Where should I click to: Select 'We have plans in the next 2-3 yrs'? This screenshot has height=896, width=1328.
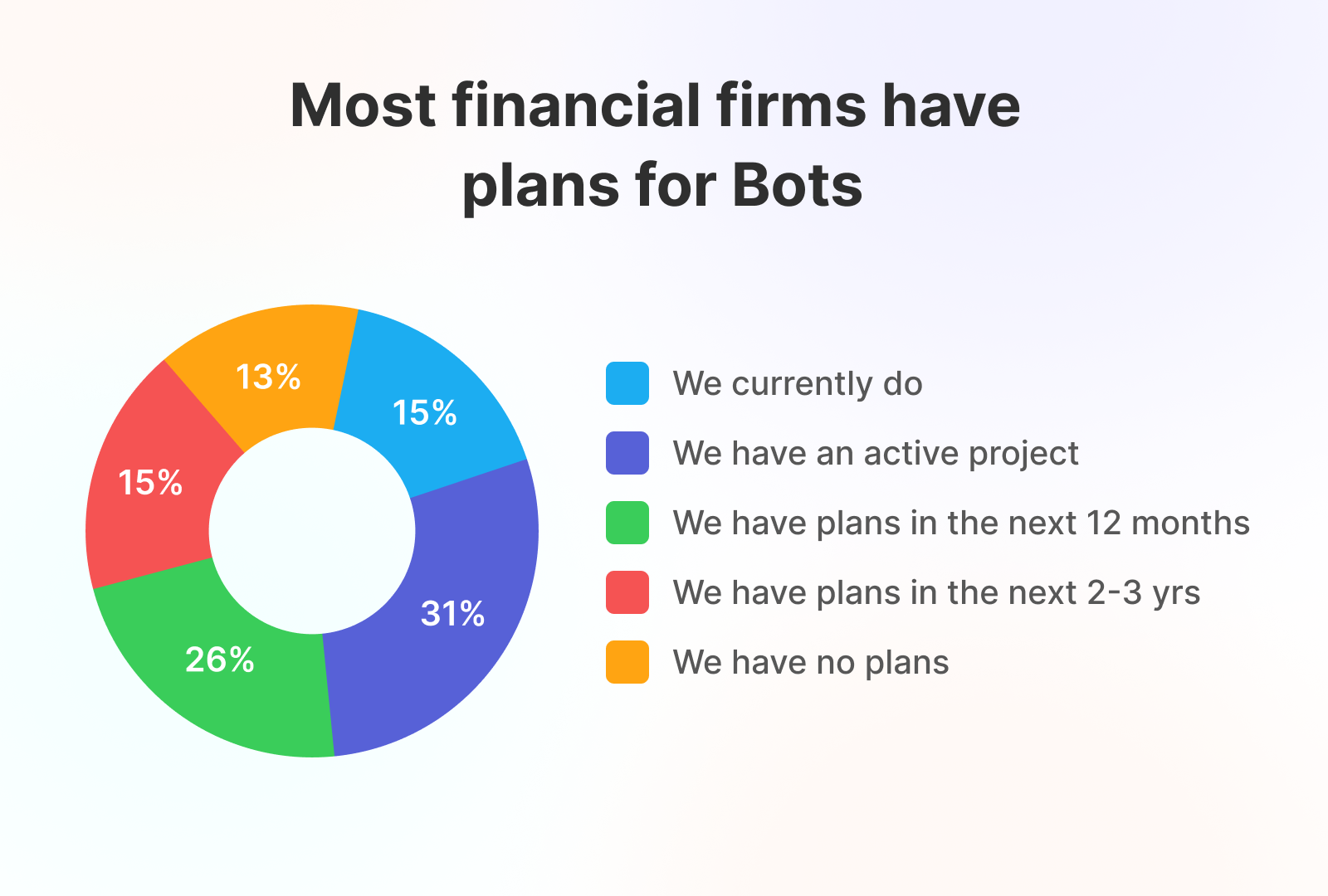[936, 592]
